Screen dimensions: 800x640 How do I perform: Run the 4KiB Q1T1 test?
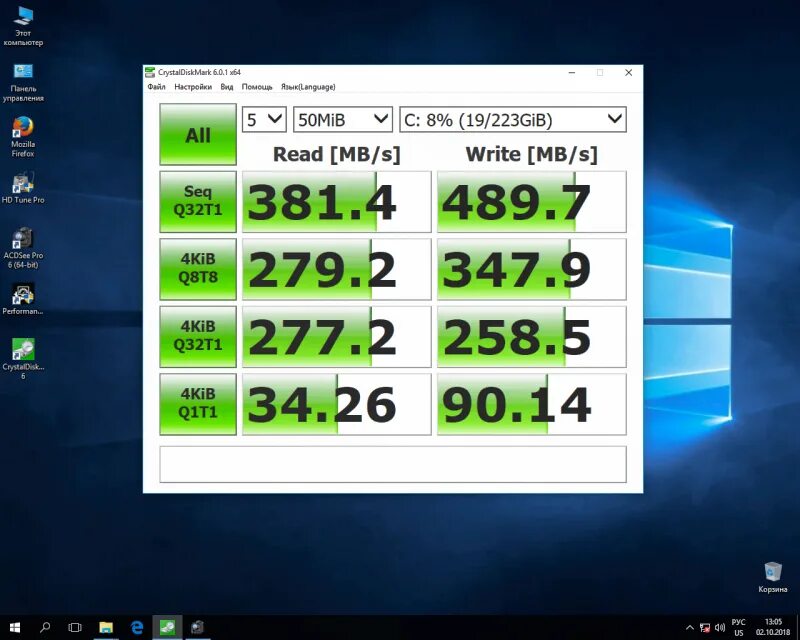tap(198, 404)
